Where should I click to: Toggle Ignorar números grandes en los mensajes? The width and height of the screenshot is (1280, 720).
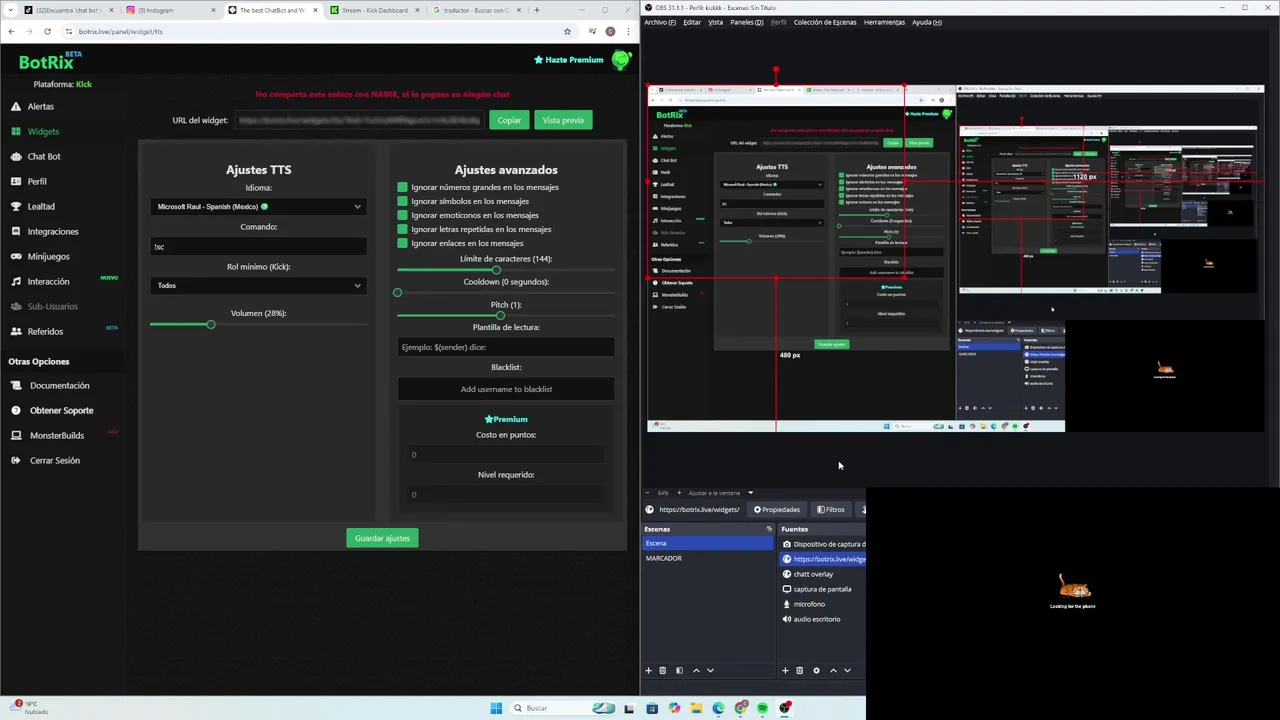tap(402, 187)
